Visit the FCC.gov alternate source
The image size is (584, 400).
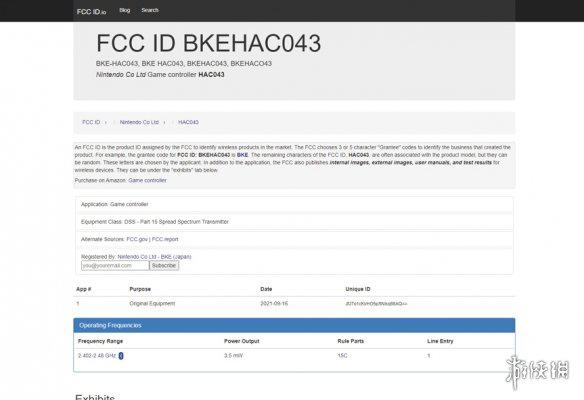[x=137, y=239]
